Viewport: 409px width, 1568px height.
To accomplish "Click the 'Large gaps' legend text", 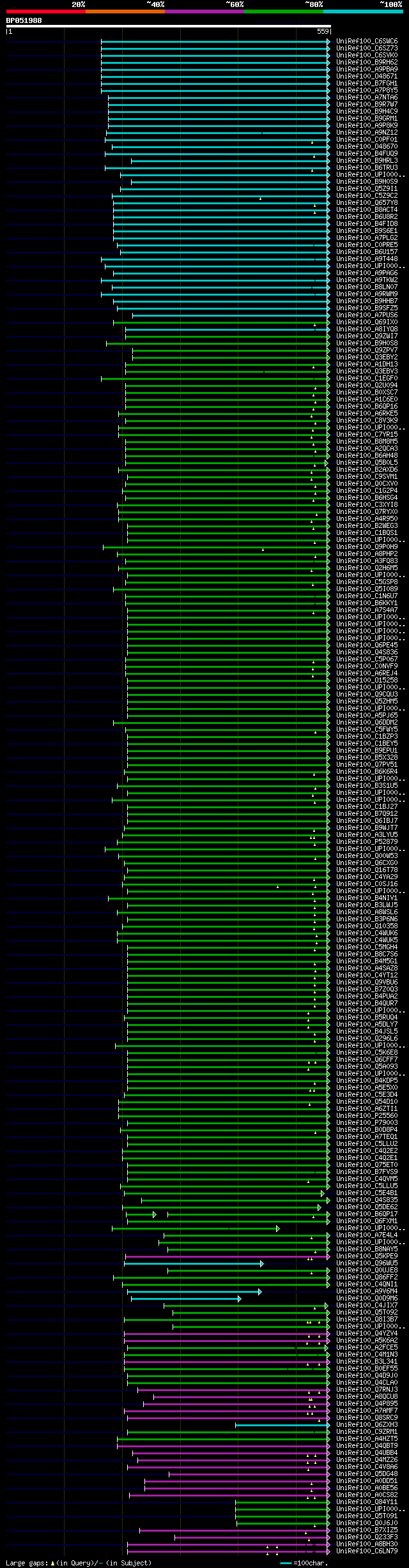I will click(x=27, y=1563).
